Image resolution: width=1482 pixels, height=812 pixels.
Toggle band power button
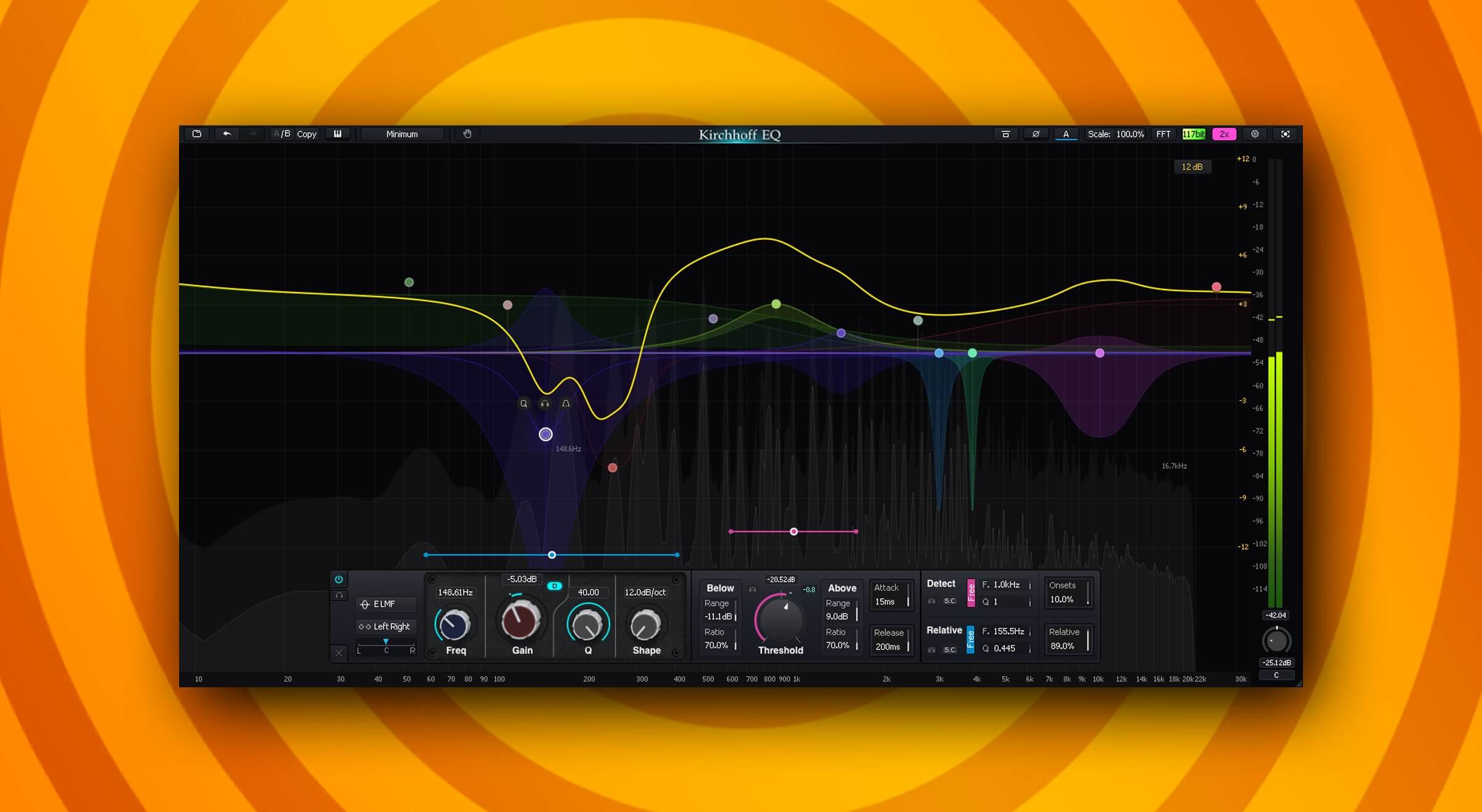click(338, 579)
